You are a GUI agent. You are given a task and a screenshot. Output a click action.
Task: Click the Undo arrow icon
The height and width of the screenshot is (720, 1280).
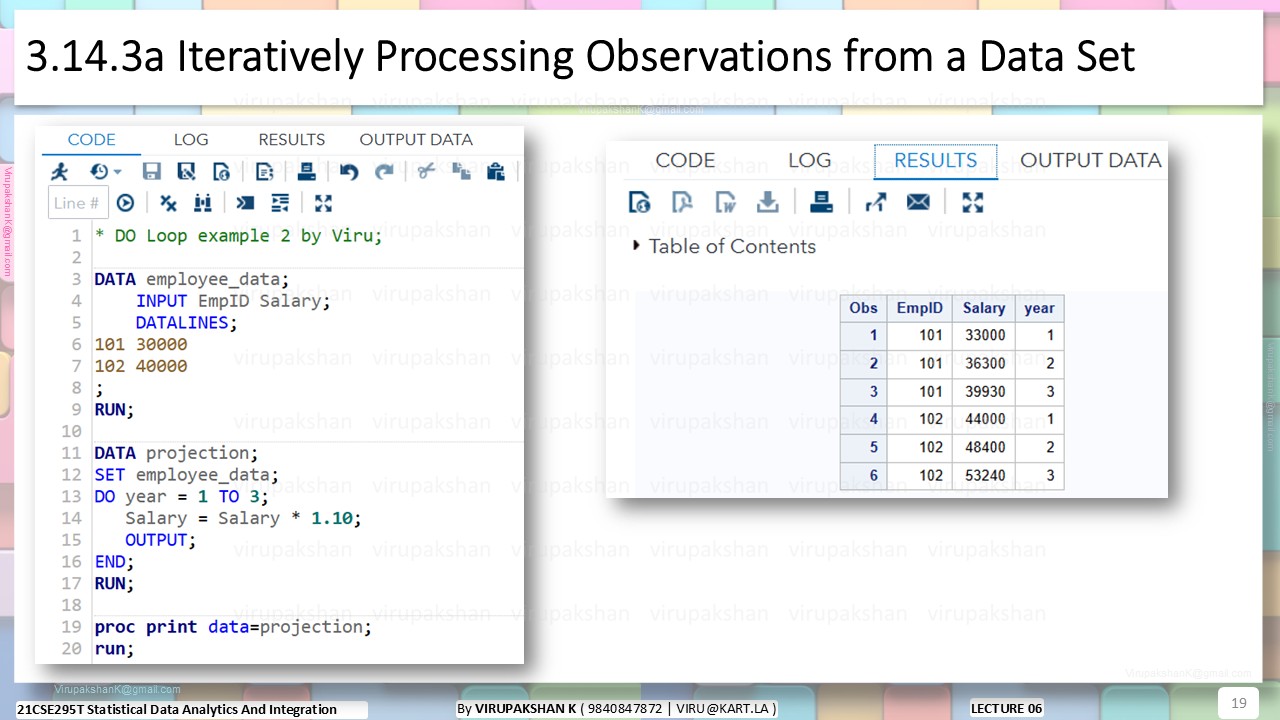[x=348, y=172]
